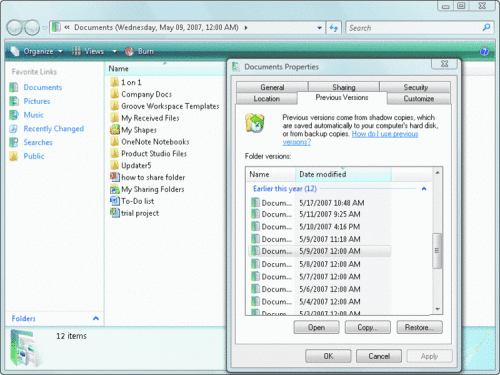The width and height of the screenshot is (500, 375).
Task: Collapse the Earlier this year group
Action: pos(424,189)
